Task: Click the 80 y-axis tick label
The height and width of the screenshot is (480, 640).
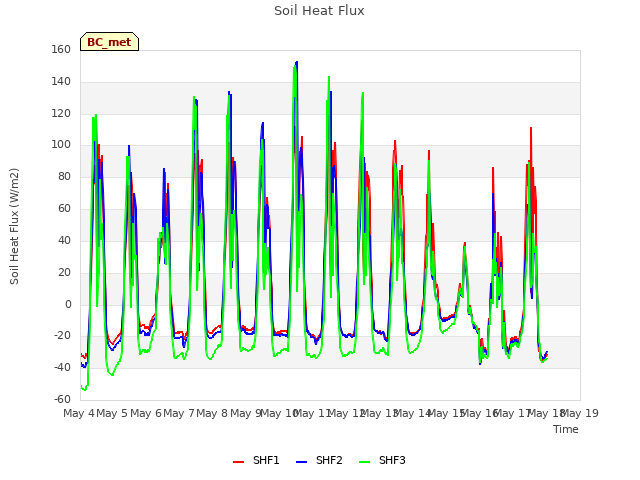Action: tap(64, 177)
